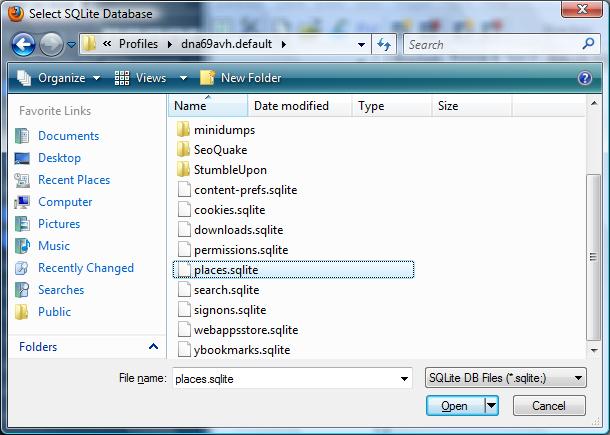
Task: Open Recently Changed saved search
Action: [86, 268]
